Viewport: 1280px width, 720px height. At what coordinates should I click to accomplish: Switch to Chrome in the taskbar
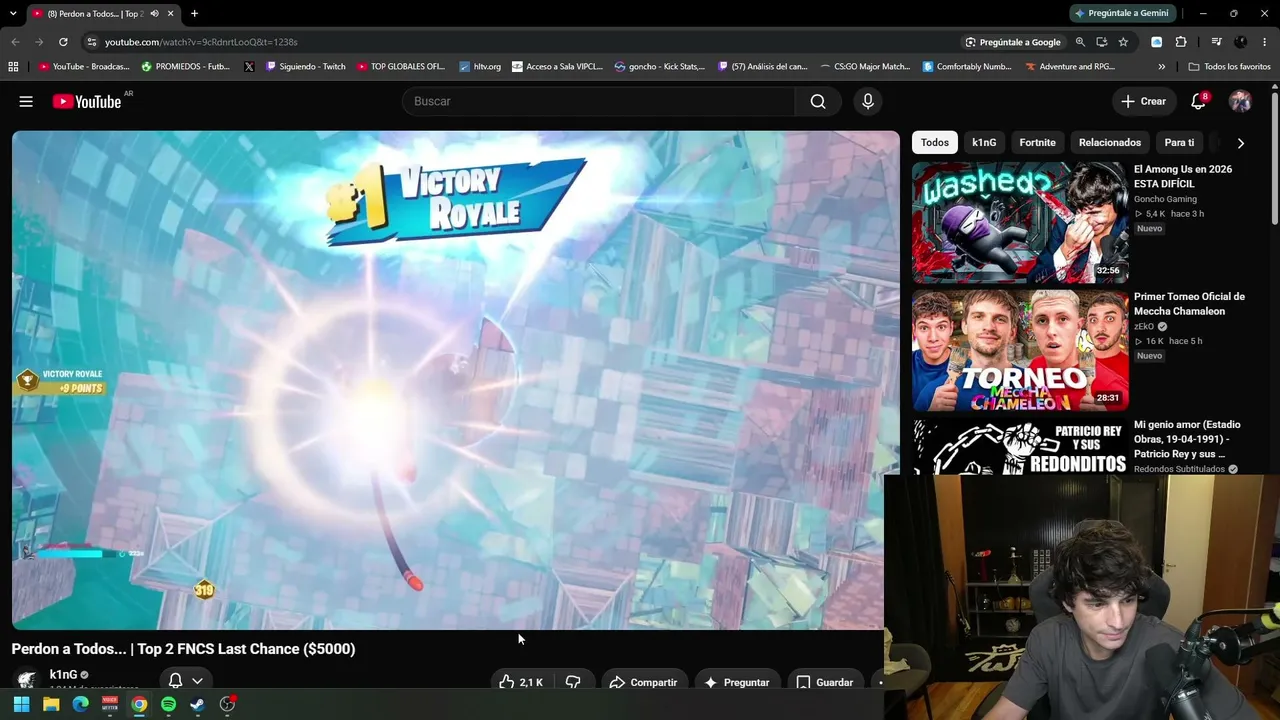click(x=139, y=704)
